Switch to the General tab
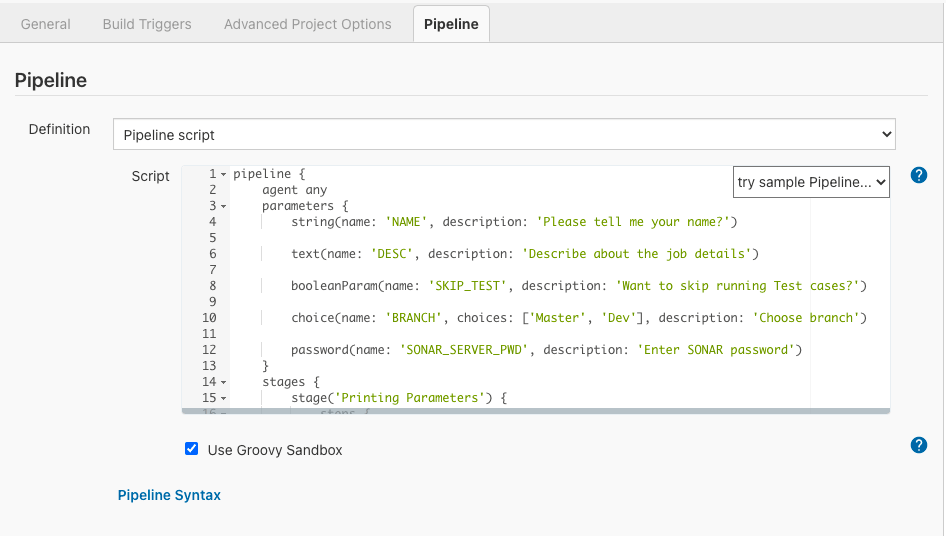 coord(46,24)
